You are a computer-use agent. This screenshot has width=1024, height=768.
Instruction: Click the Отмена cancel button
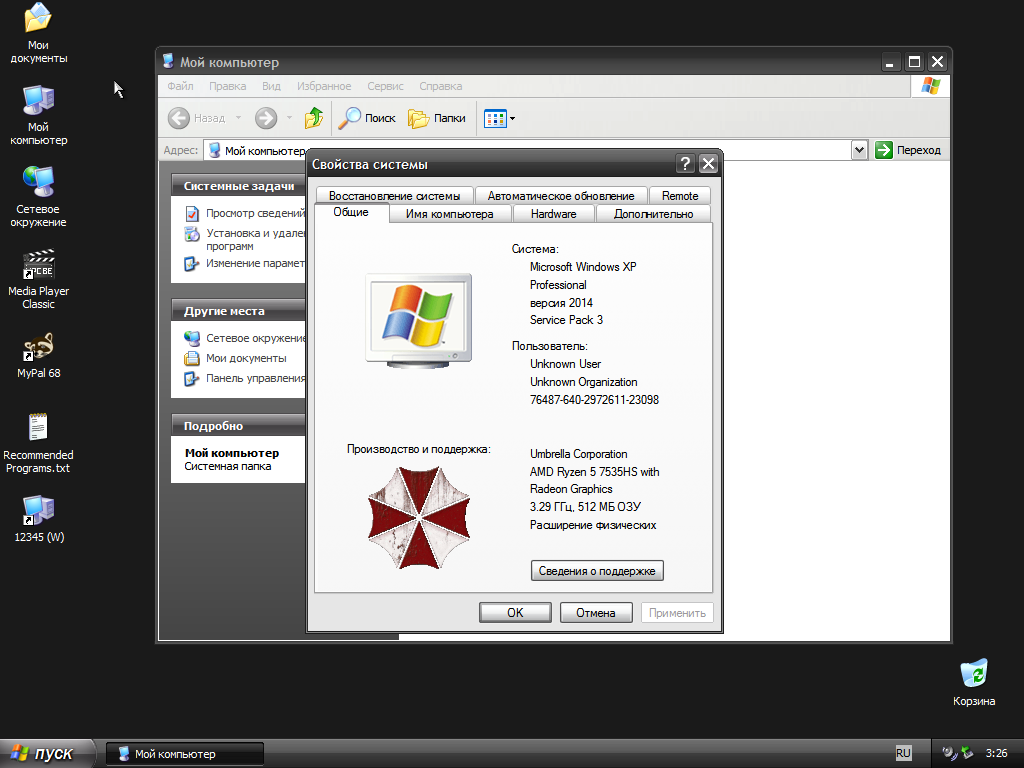click(595, 613)
